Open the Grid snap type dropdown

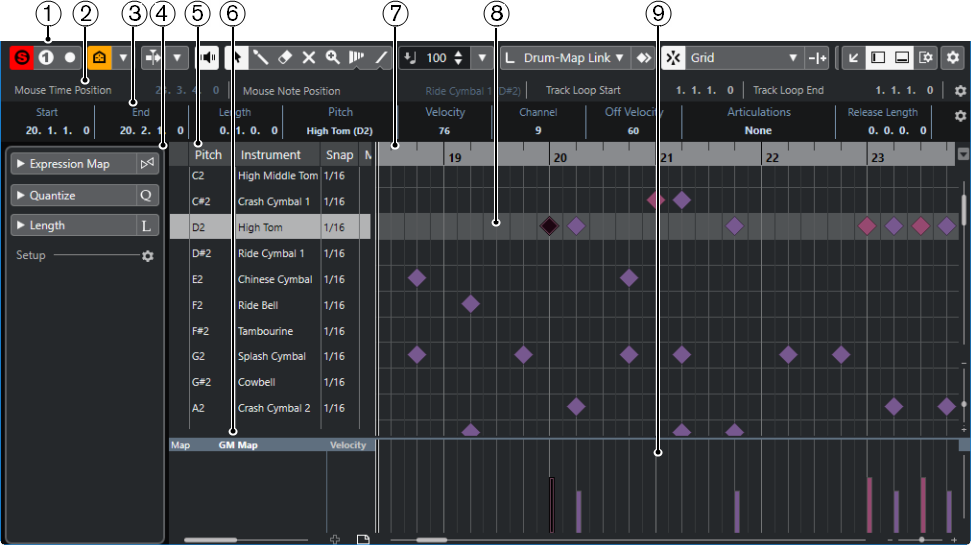point(744,58)
